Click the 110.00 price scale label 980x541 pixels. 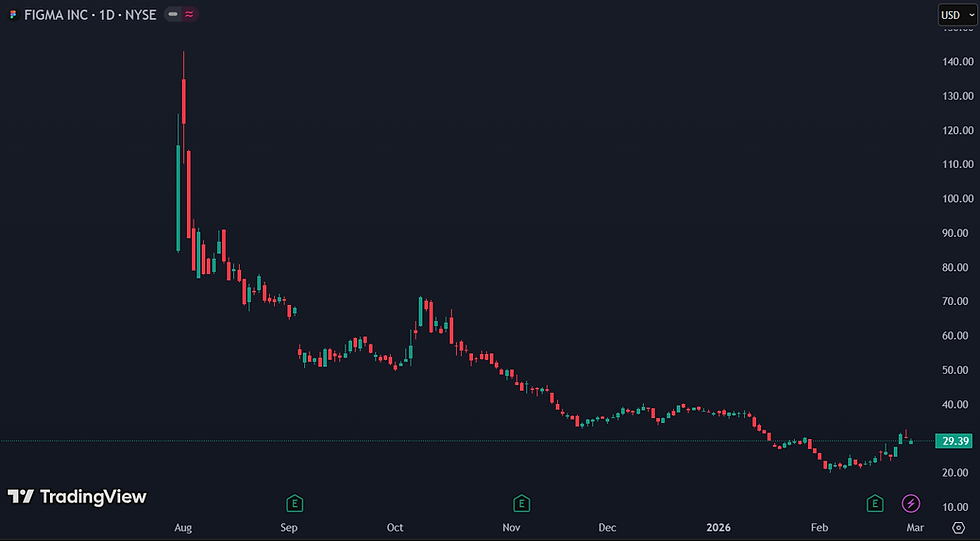pos(958,164)
